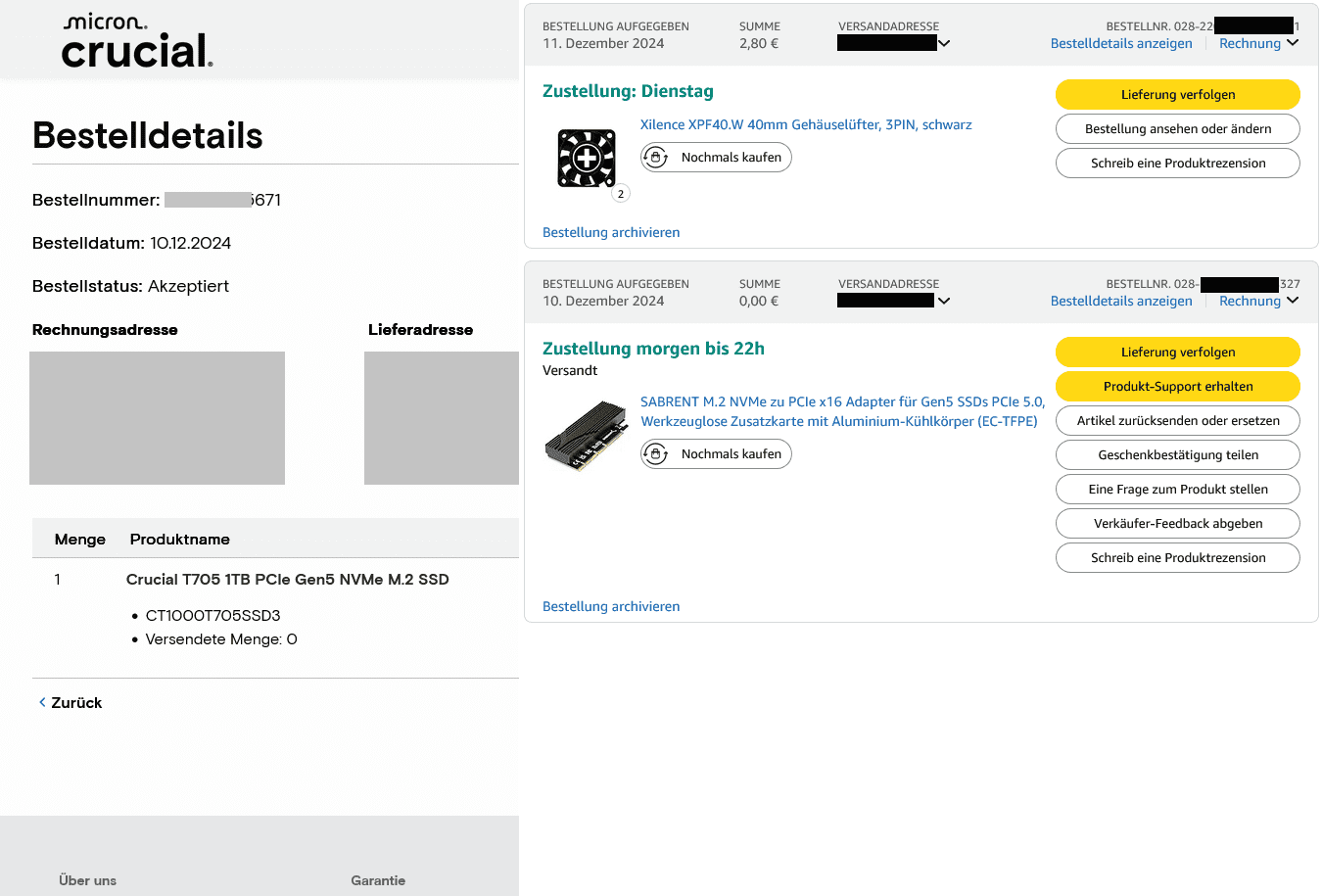The image size is (1322, 896).
Task: Track delivery of the Xilence fan order
Action: pyautogui.click(x=1177, y=95)
